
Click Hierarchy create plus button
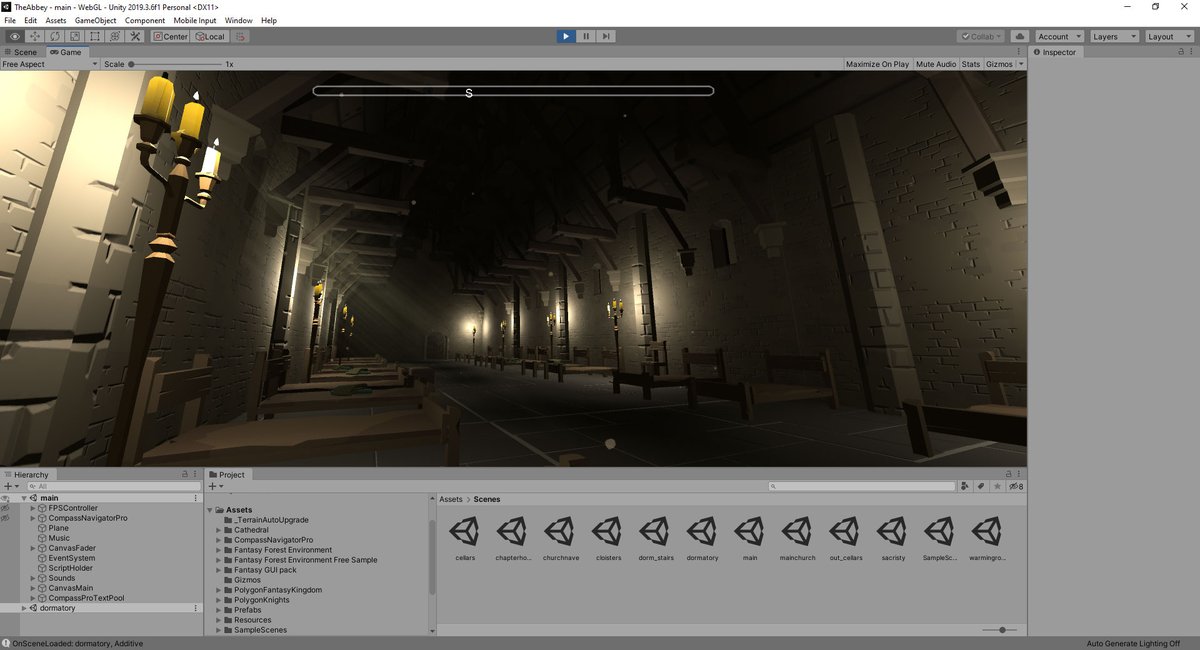pos(11,486)
